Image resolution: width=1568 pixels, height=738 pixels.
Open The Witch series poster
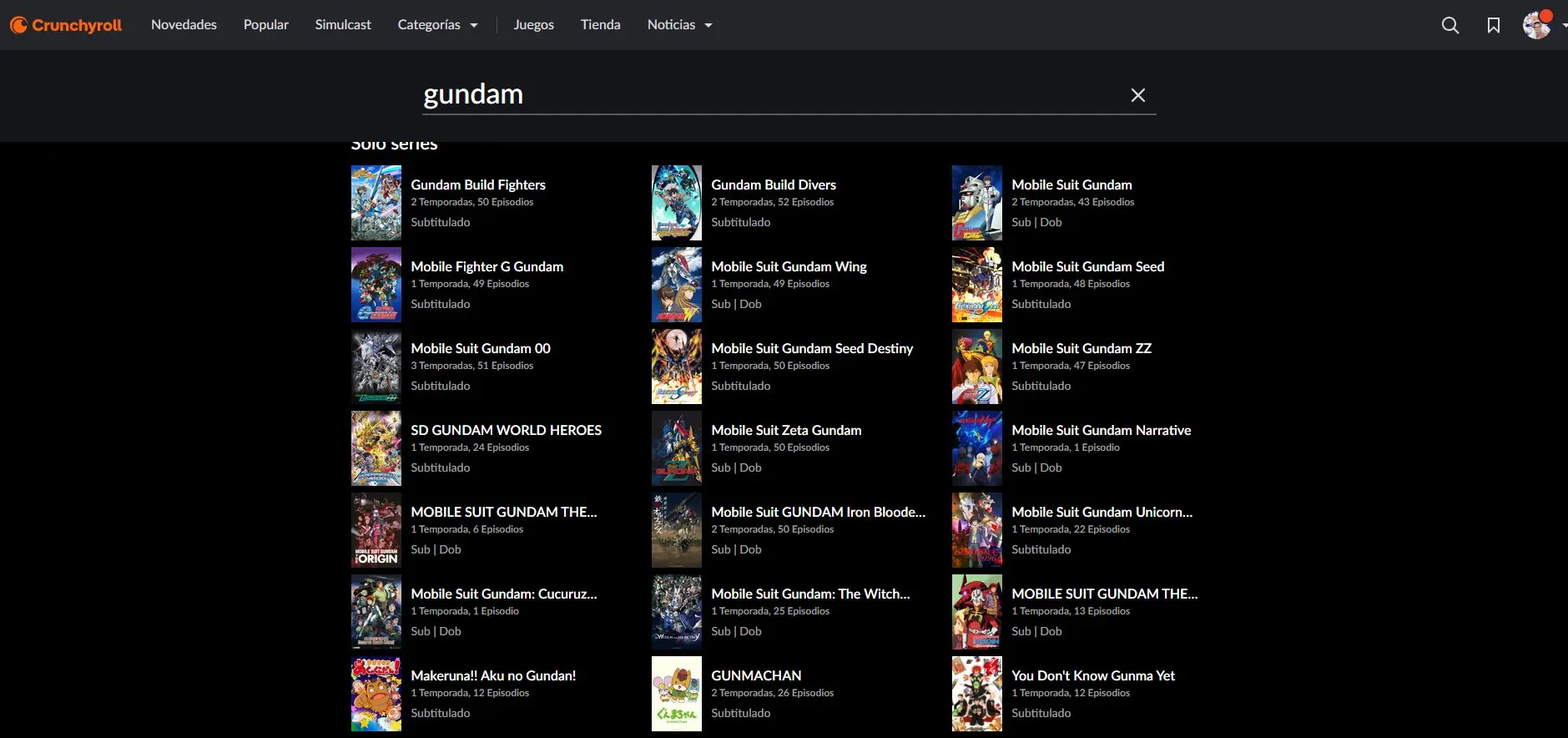pos(677,612)
